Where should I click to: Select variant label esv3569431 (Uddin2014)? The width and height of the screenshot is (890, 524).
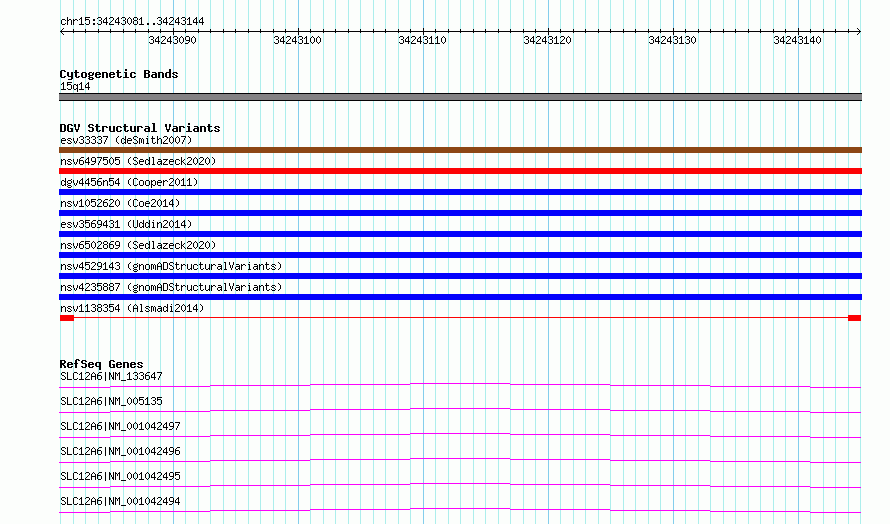pyautogui.click(x=126, y=224)
